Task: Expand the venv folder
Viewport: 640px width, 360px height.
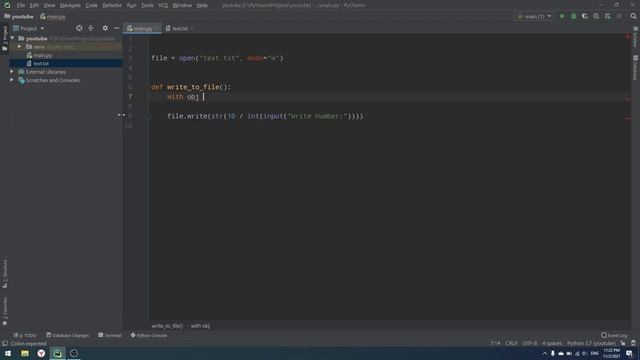Action: (20, 47)
